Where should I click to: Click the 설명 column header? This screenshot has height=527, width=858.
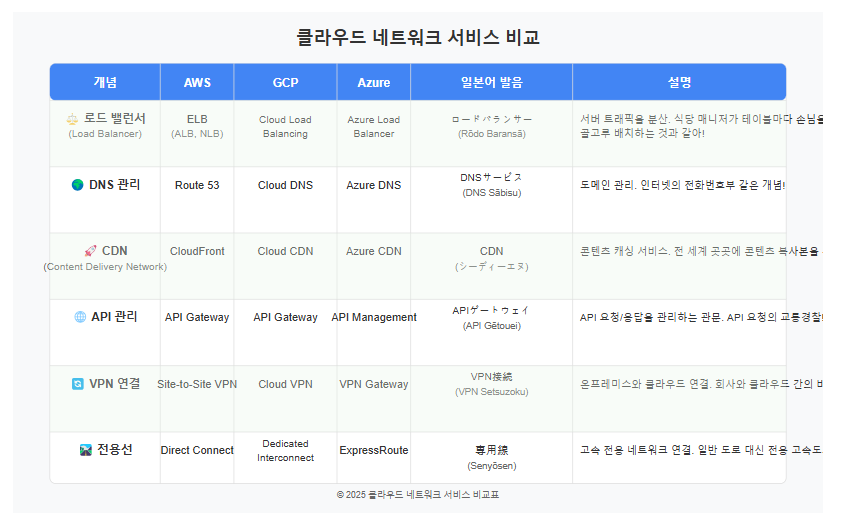click(x=679, y=82)
